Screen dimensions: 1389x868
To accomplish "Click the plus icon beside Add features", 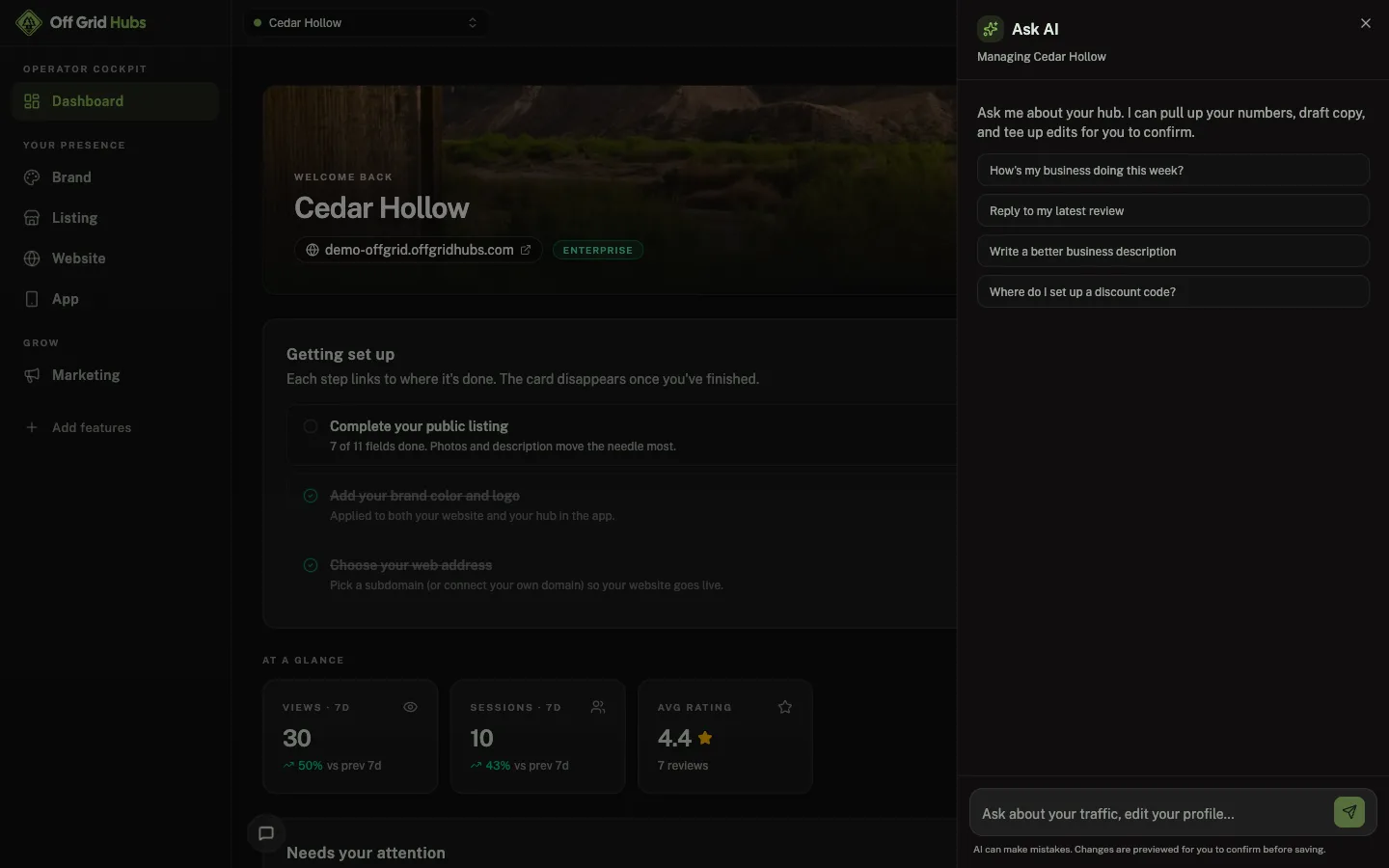I will [32, 427].
